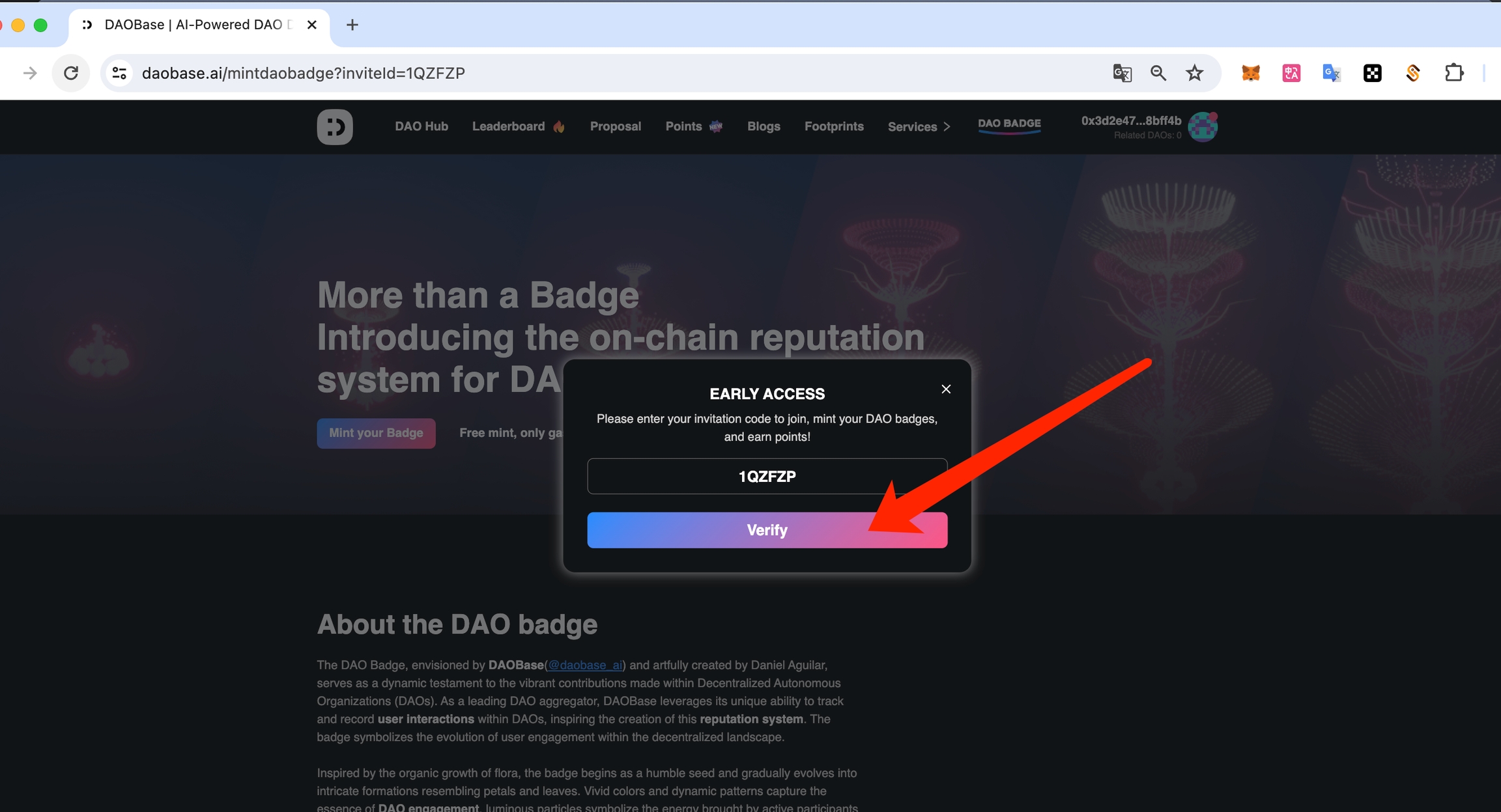The width and height of the screenshot is (1501, 812).
Task: Click the OKX wallet extension icon
Action: [x=1373, y=73]
